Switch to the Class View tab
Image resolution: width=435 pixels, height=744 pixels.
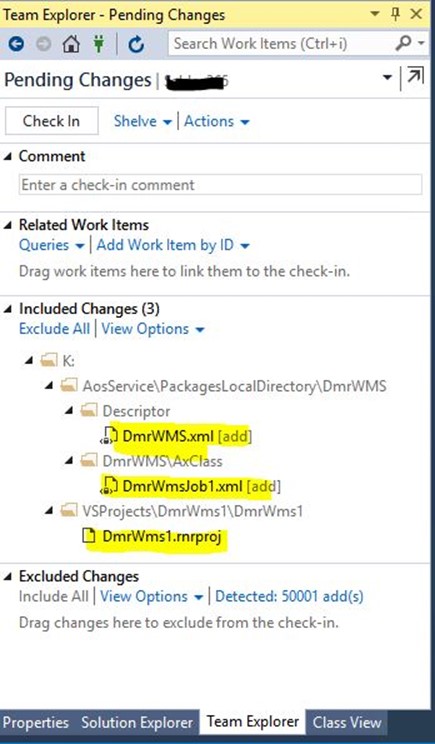tap(347, 723)
